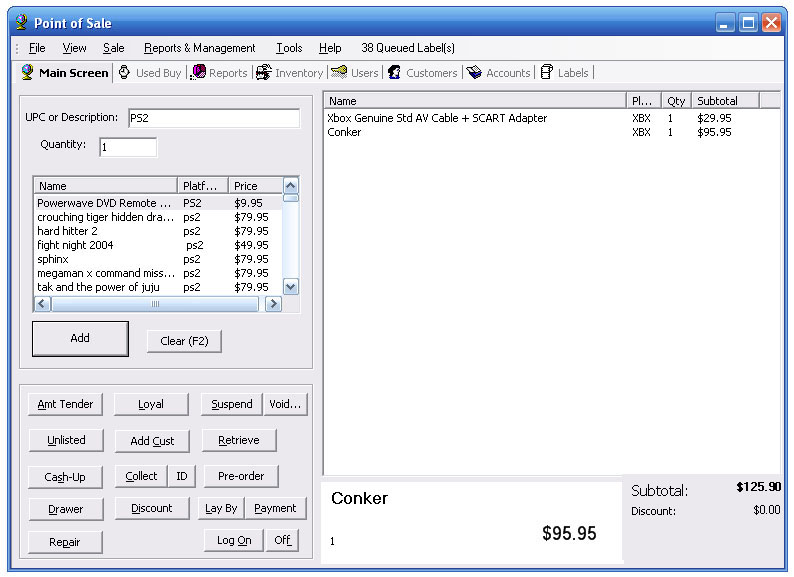794x577 pixels.
Task: Open the Reports & Management menu
Action: click(x=199, y=48)
